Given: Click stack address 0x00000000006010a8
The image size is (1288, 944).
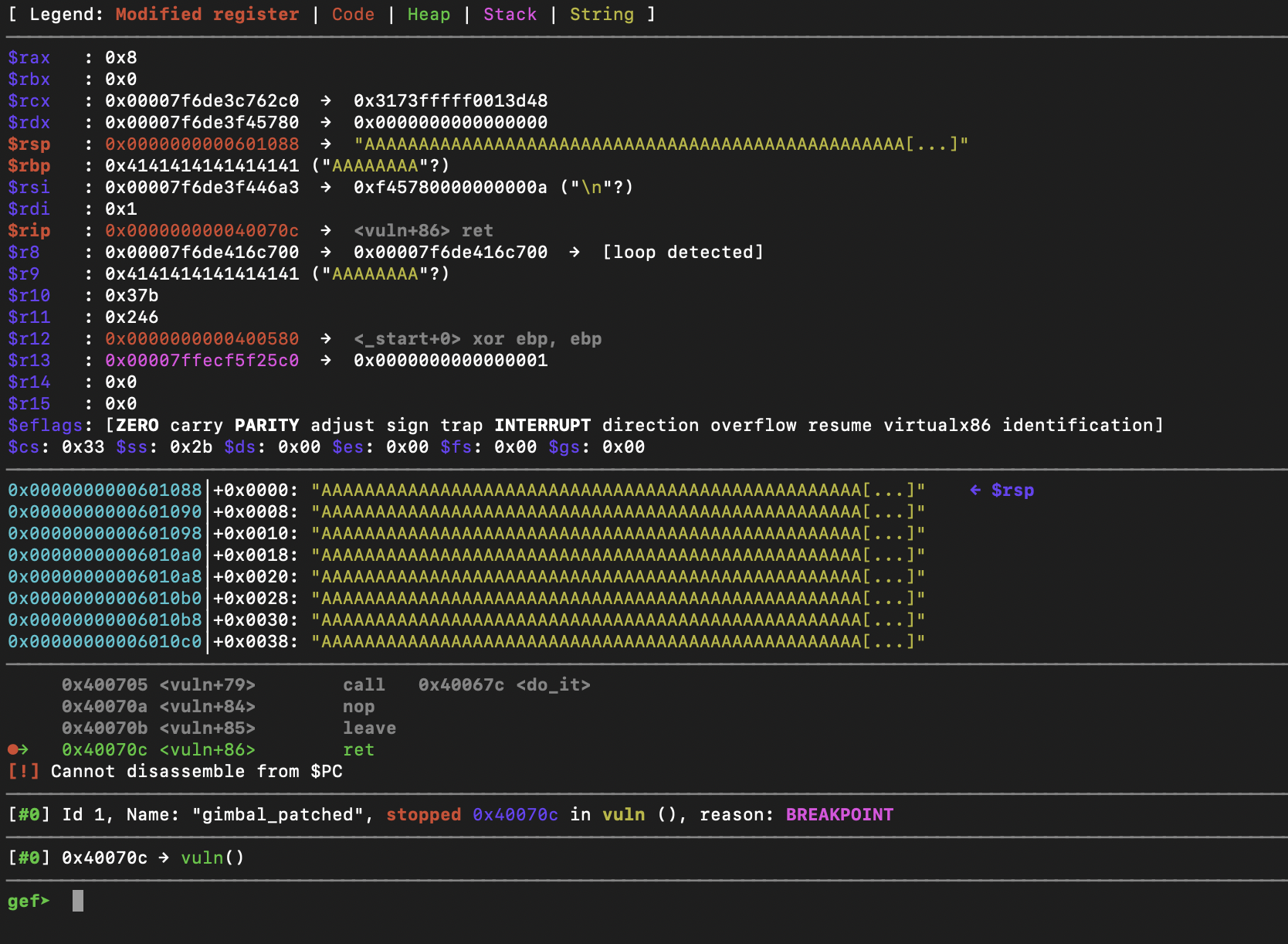Looking at the screenshot, I should [x=105, y=577].
